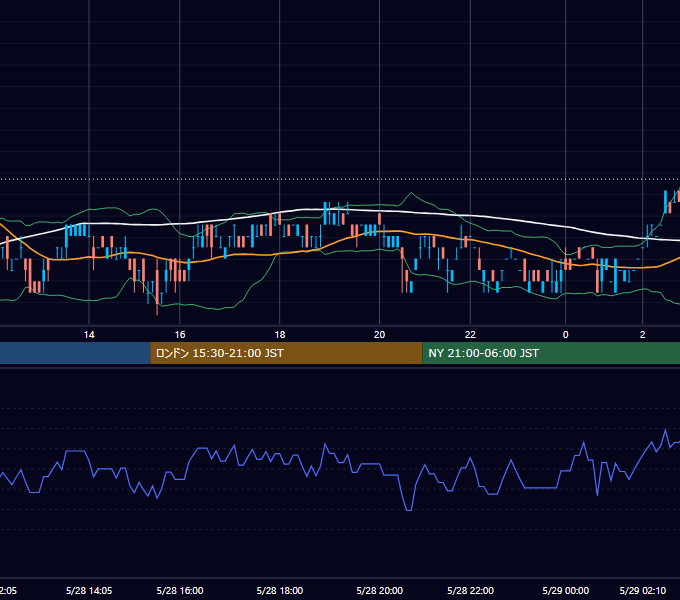Click the 5/28 20:00 date label
The height and width of the screenshot is (600, 680).
(379, 590)
